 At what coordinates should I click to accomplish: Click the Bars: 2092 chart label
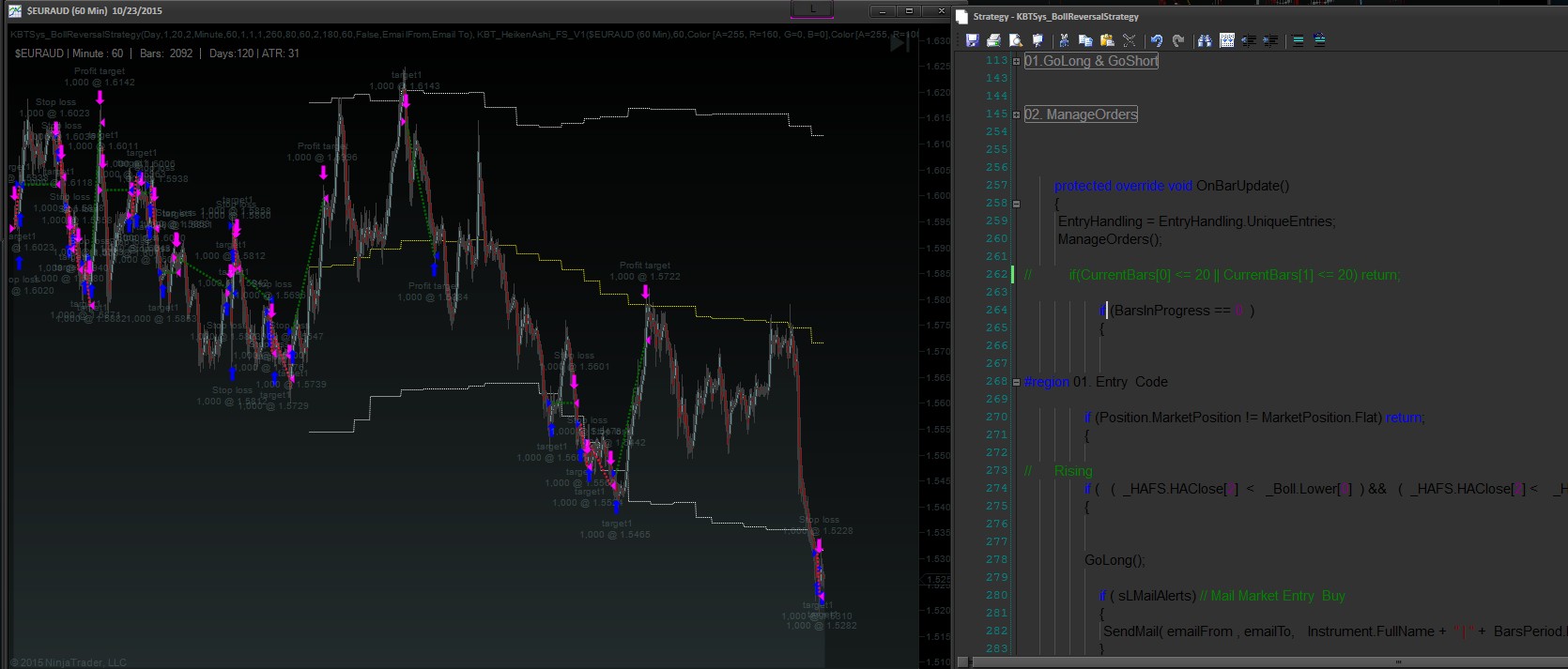coord(166,53)
